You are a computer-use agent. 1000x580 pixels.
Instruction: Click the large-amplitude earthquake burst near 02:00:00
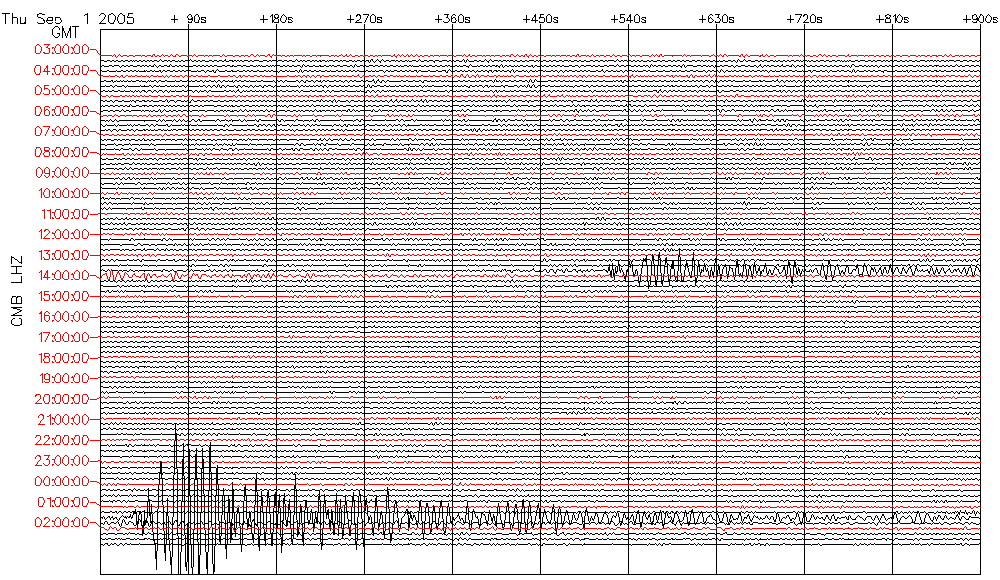pos(185,500)
